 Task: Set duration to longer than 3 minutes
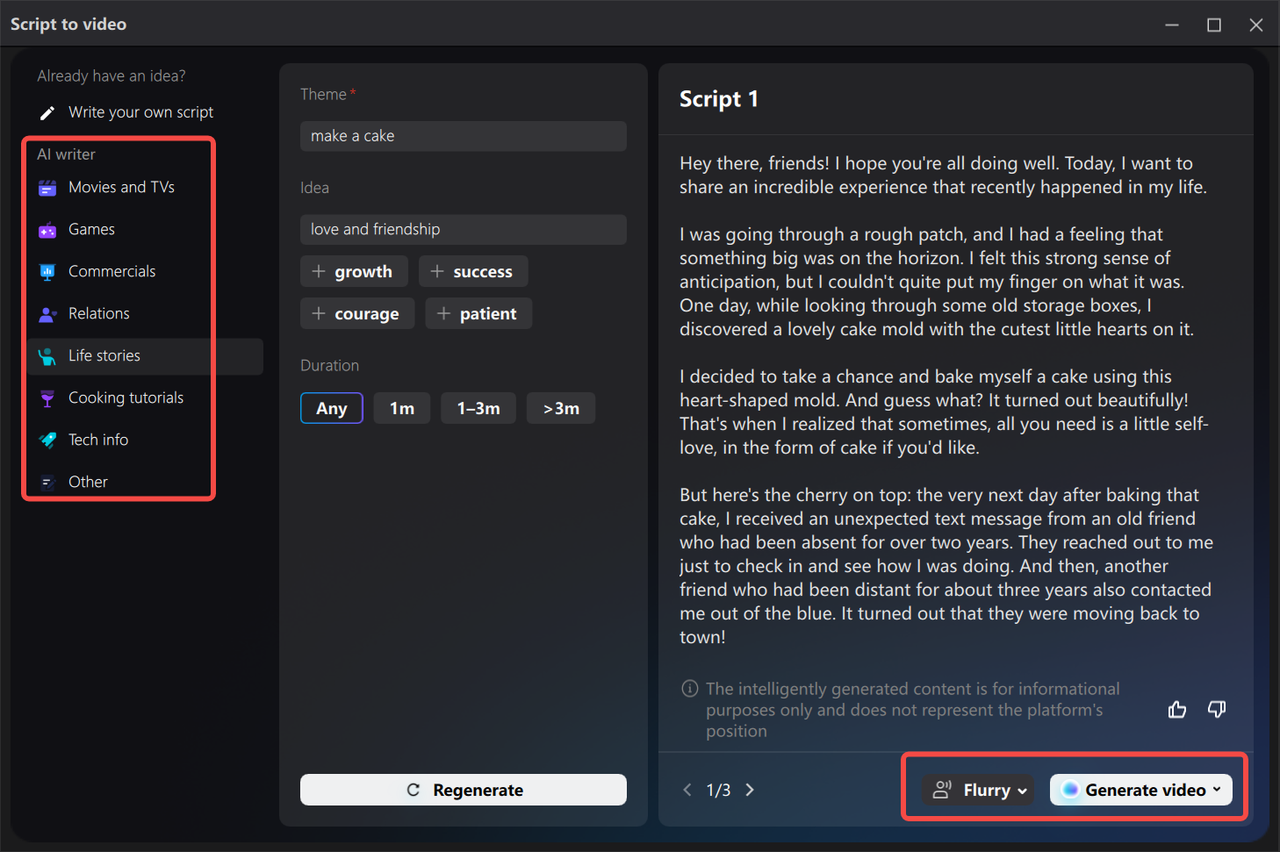(560, 407)
